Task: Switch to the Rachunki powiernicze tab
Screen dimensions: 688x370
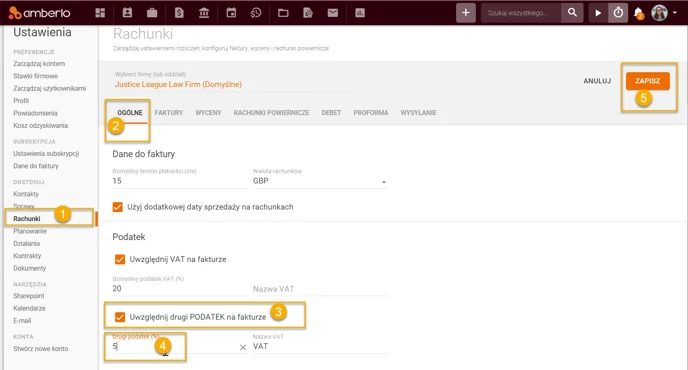Action: coord(271,113)
